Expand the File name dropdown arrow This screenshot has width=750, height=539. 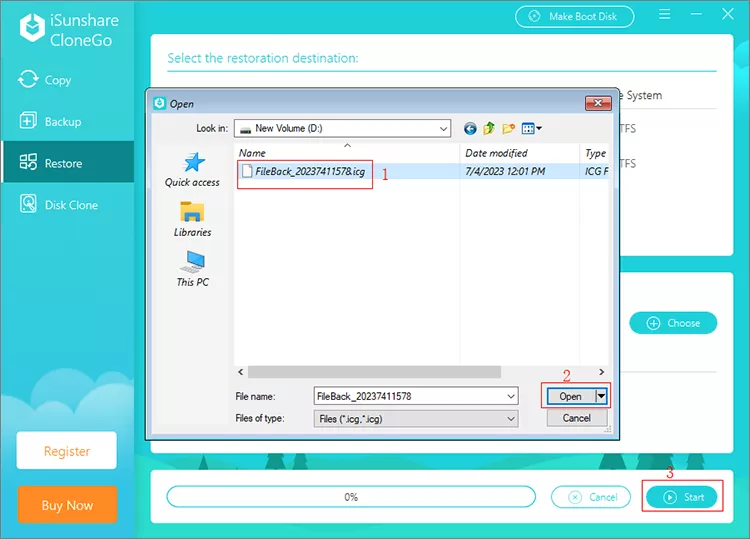[x=511, y=396]
